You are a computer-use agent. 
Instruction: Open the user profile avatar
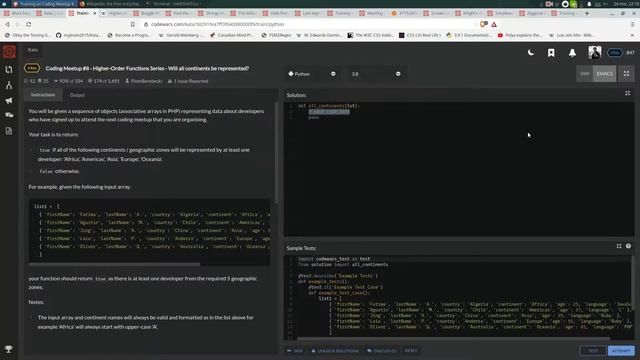[x=594, y=52]
